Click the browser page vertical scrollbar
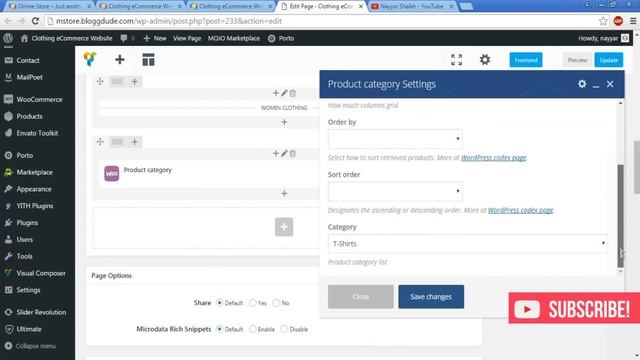This screenshot has height=360, width=640. pyautogui.click(x=636, y=167)
